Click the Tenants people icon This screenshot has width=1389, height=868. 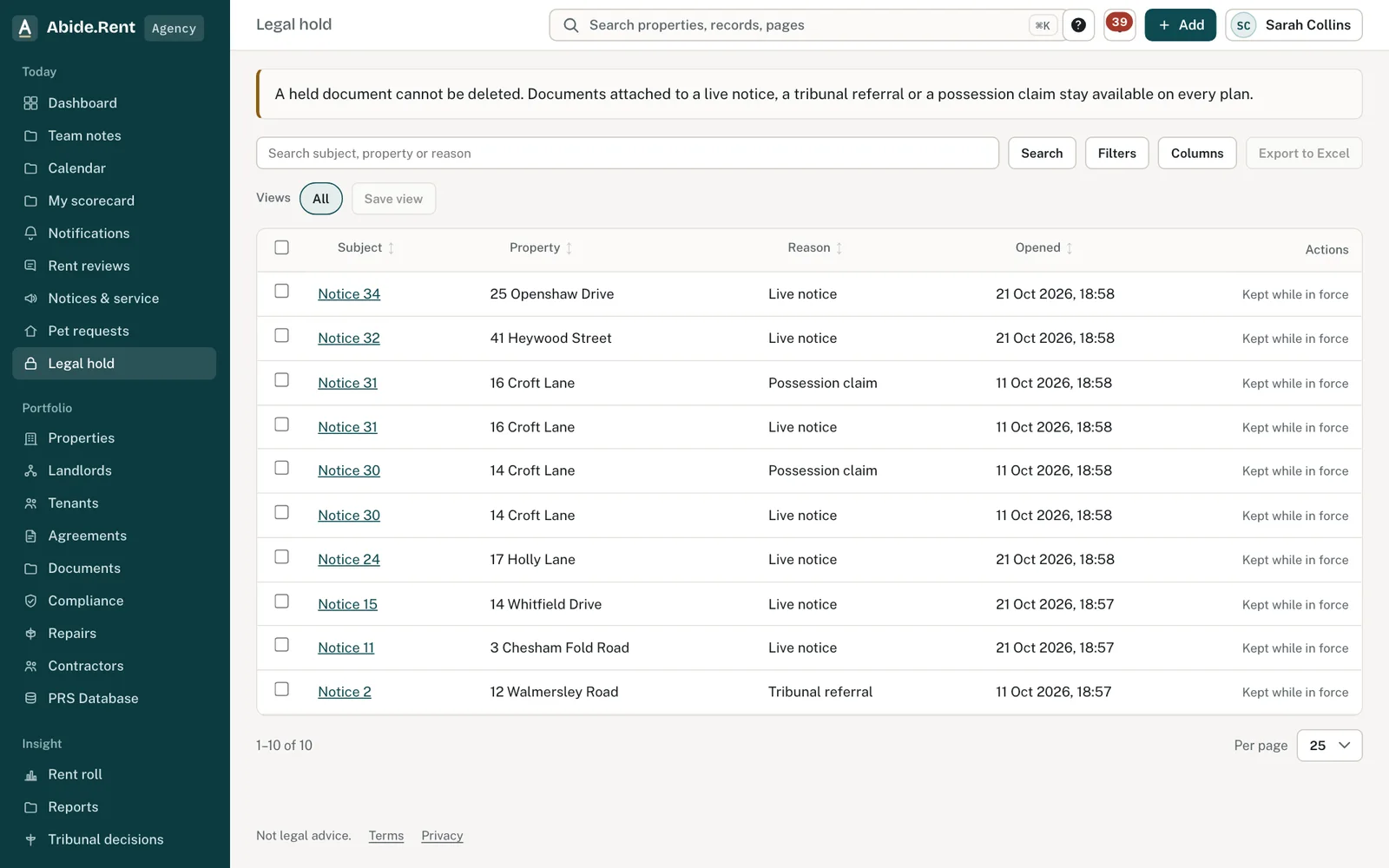click(x=31, y=503)
